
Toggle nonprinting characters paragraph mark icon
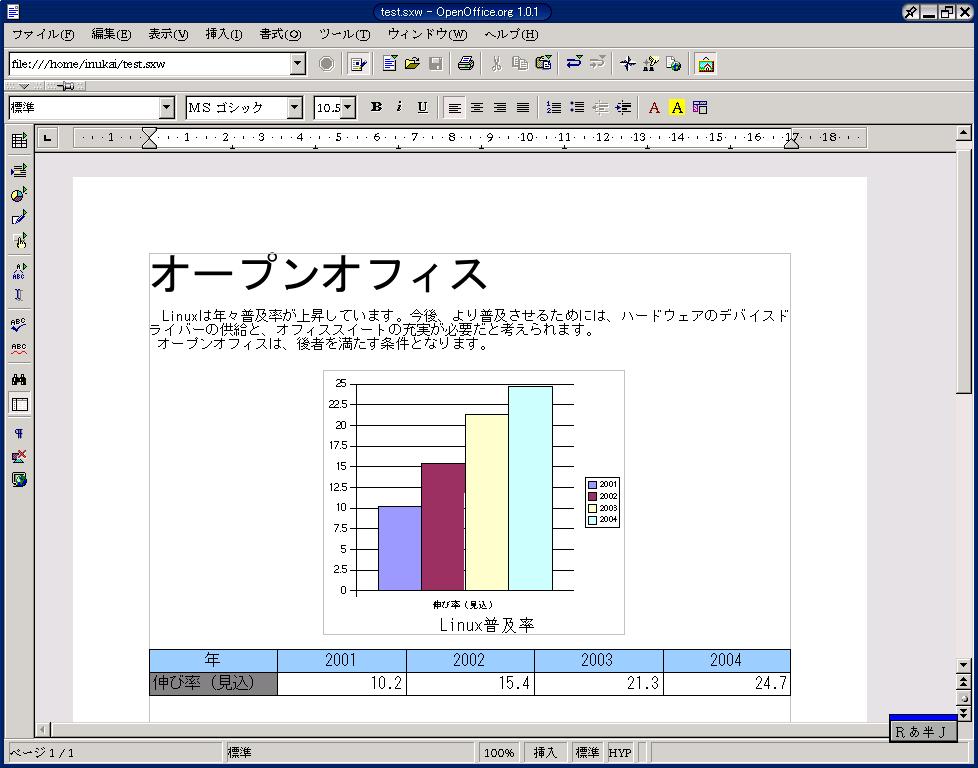(x=19, y=434)
